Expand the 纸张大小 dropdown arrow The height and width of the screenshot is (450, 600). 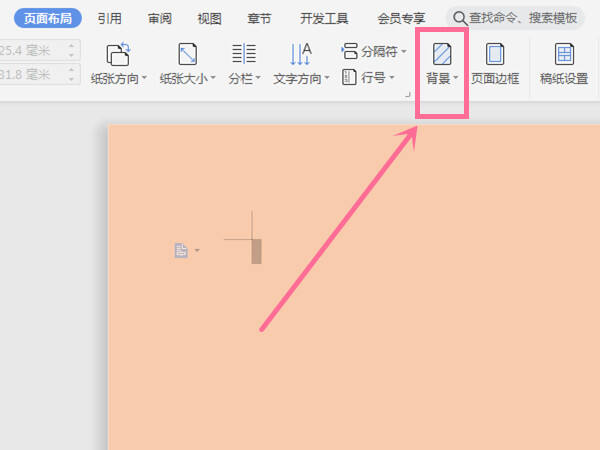pyautogui.click(x=213, y=78)
